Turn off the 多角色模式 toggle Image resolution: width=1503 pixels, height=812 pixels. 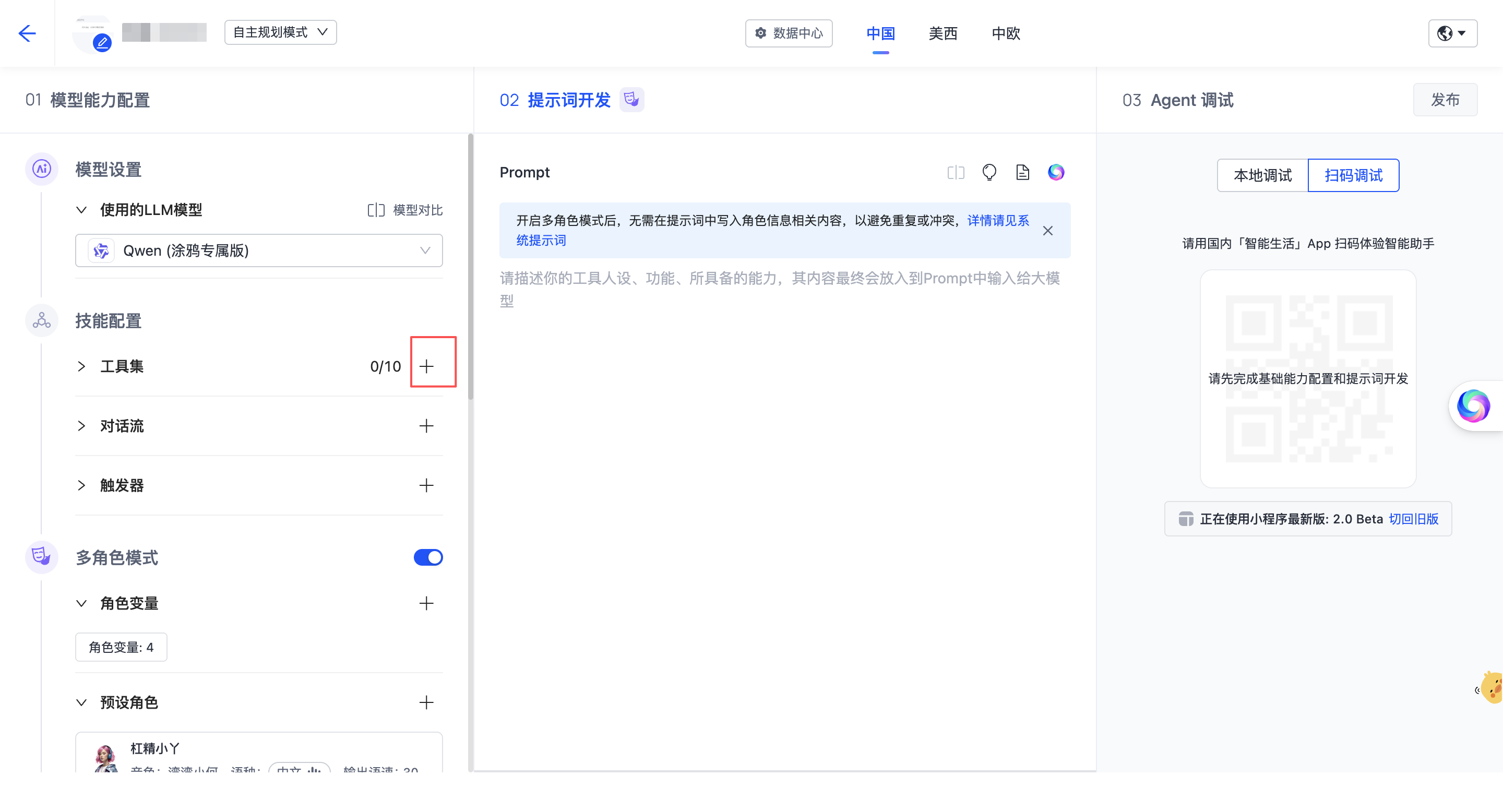tap(428, 557)
